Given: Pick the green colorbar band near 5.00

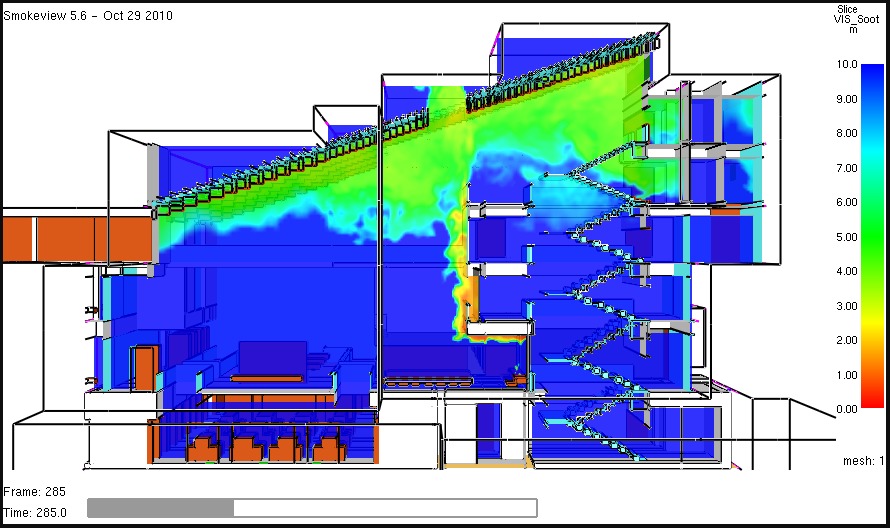Looking at the screenshot, I should [x=872, y=237].
